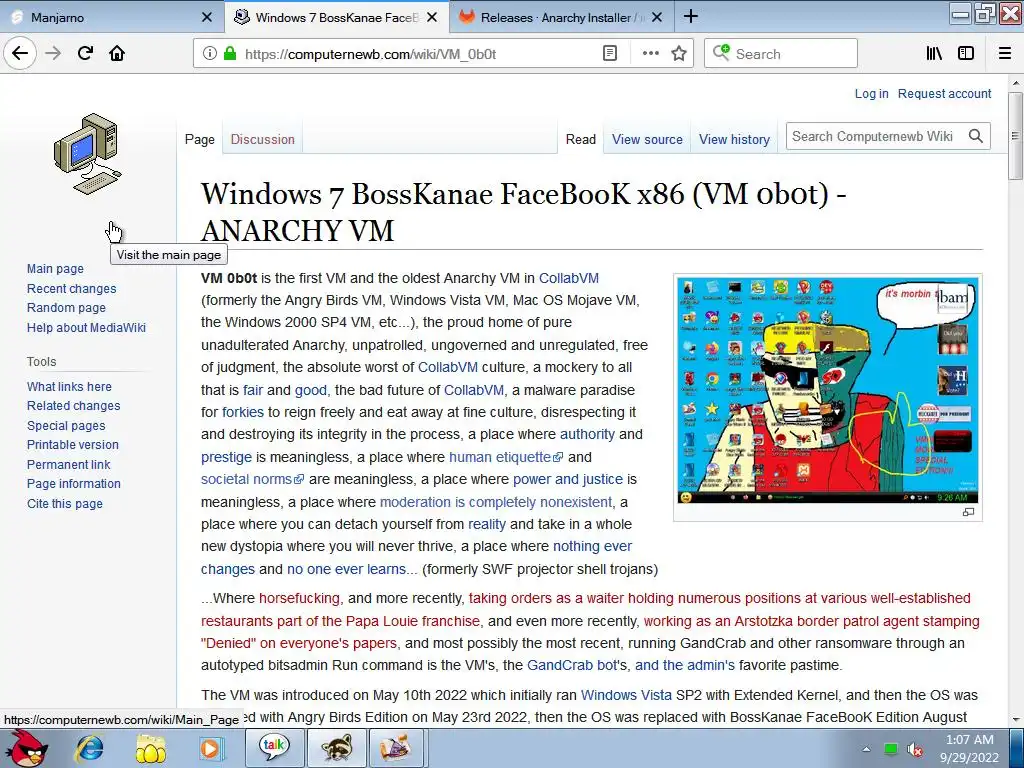Image resolution: width=1024 pixels, height=768 pixels.
Task: Open the folder icon on the taskbar
Action: coord(150,748)
